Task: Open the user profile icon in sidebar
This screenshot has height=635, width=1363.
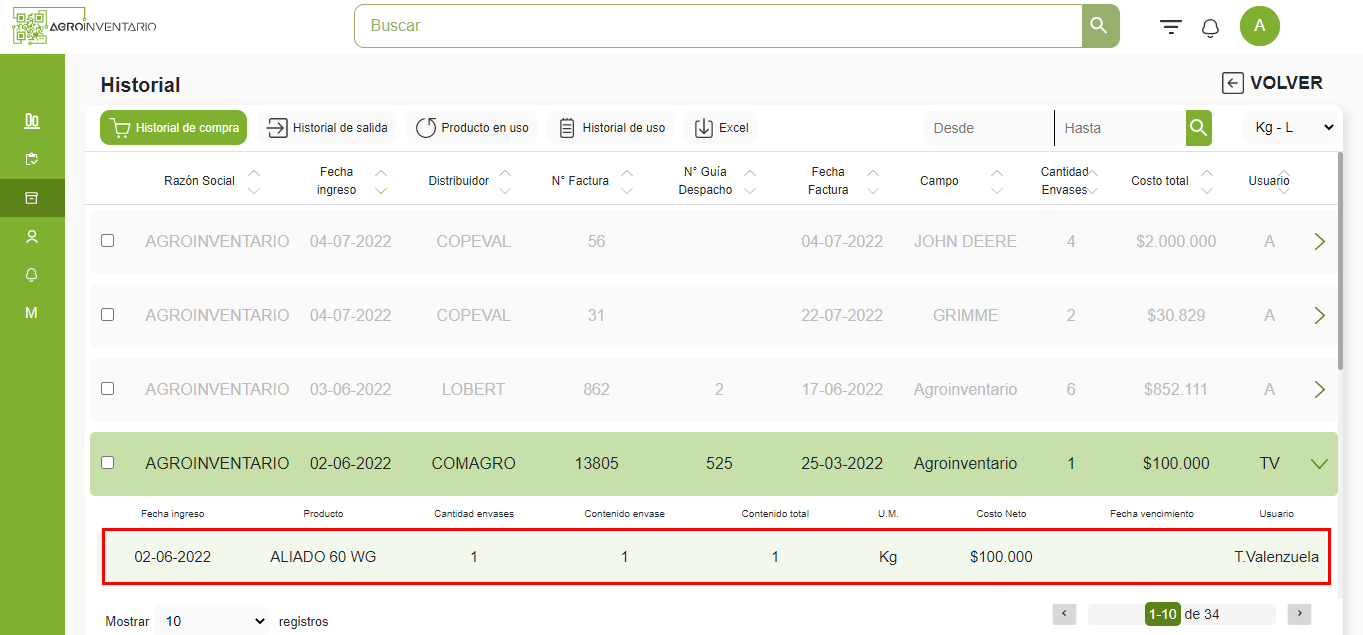Action: tap(32, 236)
